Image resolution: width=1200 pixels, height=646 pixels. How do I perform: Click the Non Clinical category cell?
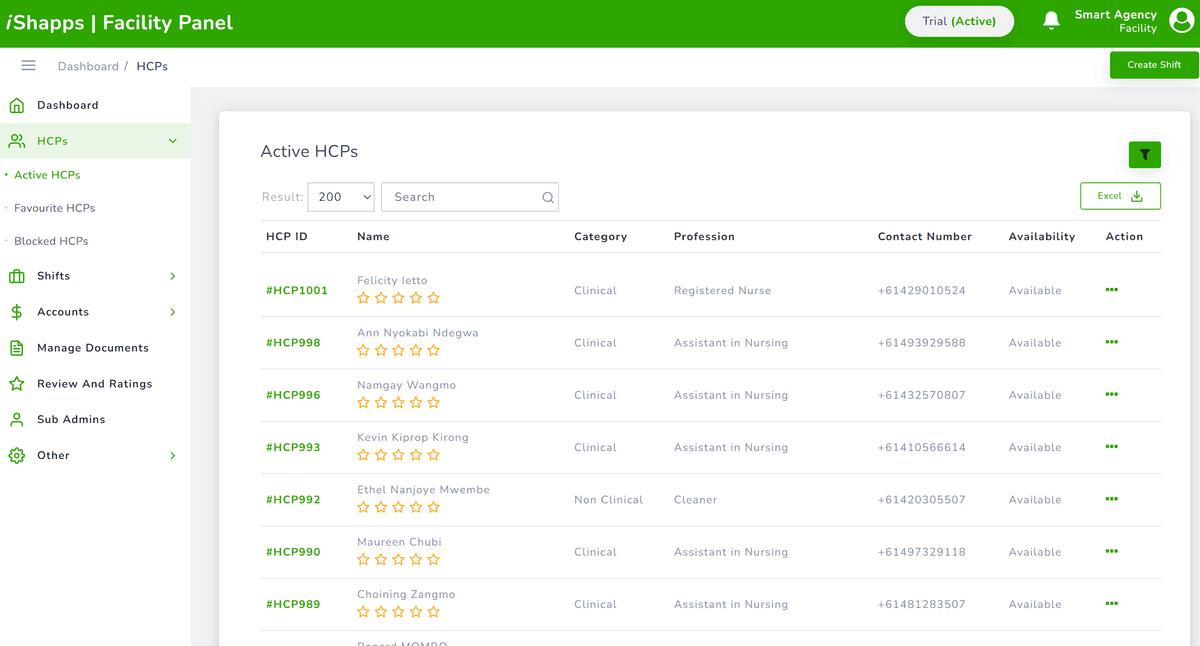point(608,500)
